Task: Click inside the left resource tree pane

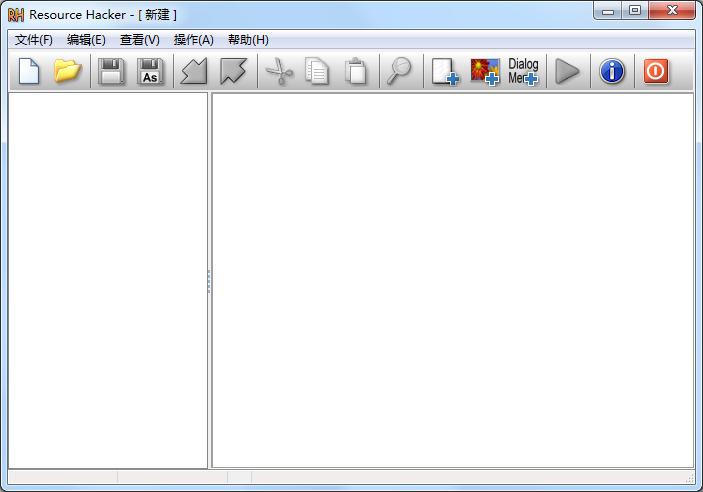Action: click(108, 280)
